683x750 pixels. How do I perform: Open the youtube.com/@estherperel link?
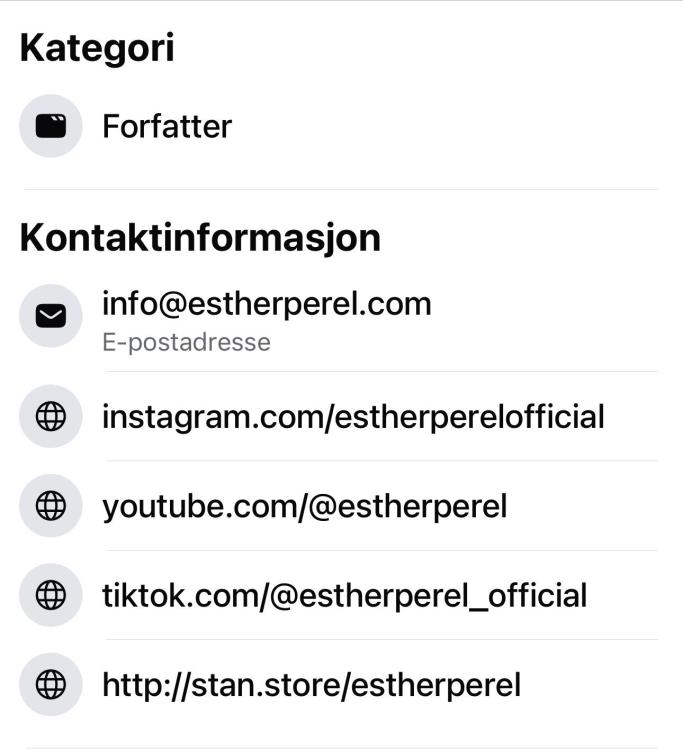coord(305,506)
